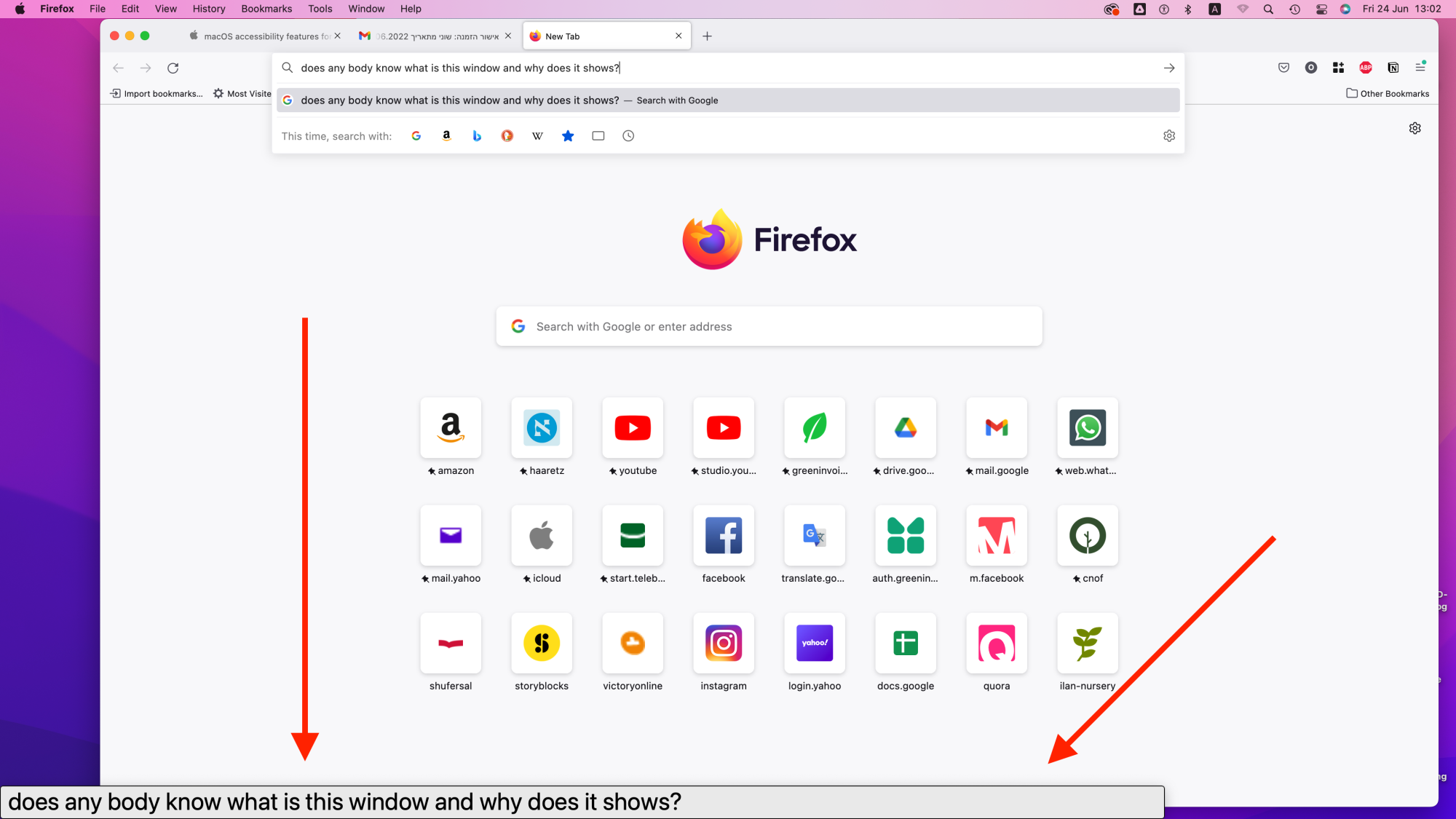Open the Firefox application menu (hamburger)
This screenshot has height=819, width=1456.
pyautogui.click(x=1420, y=67)
